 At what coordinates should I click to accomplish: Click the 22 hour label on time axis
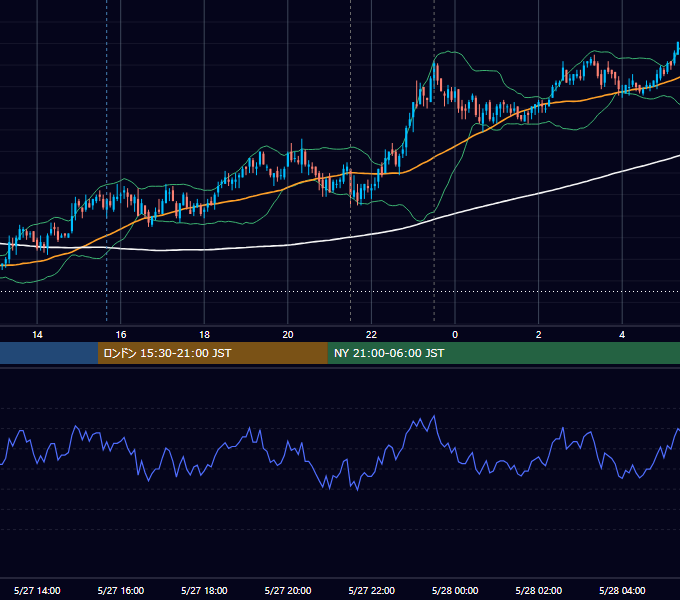[x=371, y=335]
